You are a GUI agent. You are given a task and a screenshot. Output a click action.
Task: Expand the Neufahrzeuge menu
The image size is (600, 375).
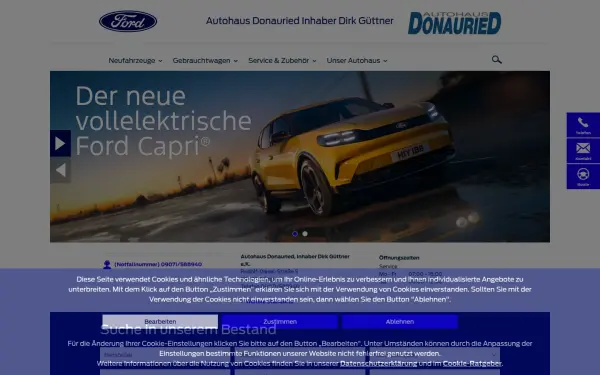coord(135,60)
